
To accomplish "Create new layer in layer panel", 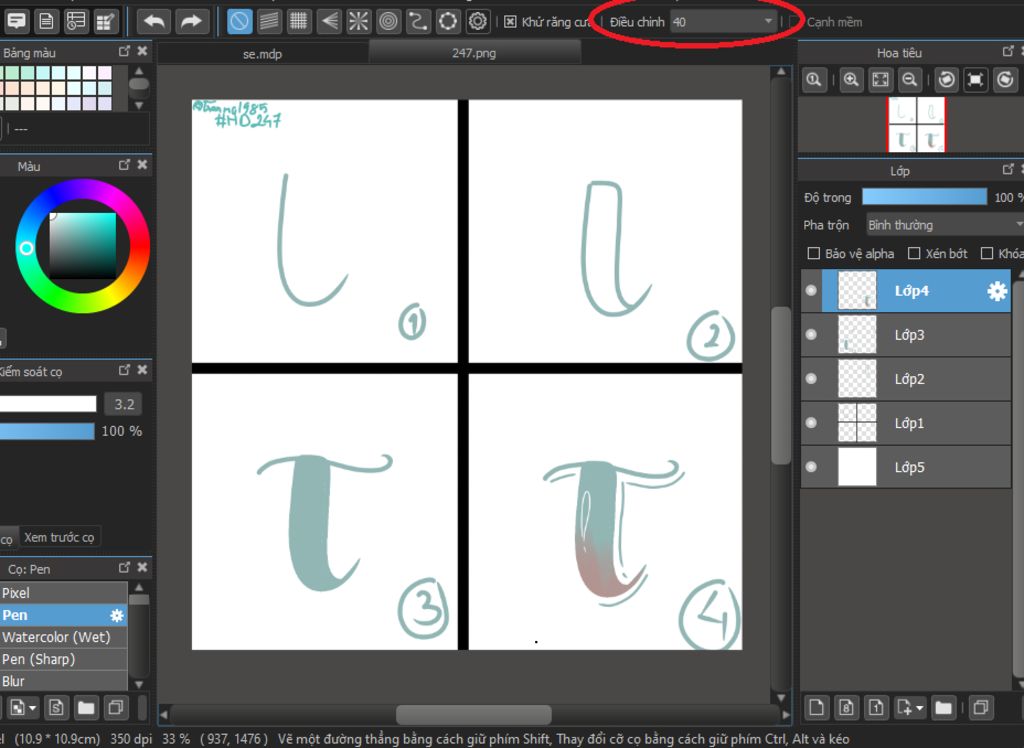I will (x=816, y=707).
